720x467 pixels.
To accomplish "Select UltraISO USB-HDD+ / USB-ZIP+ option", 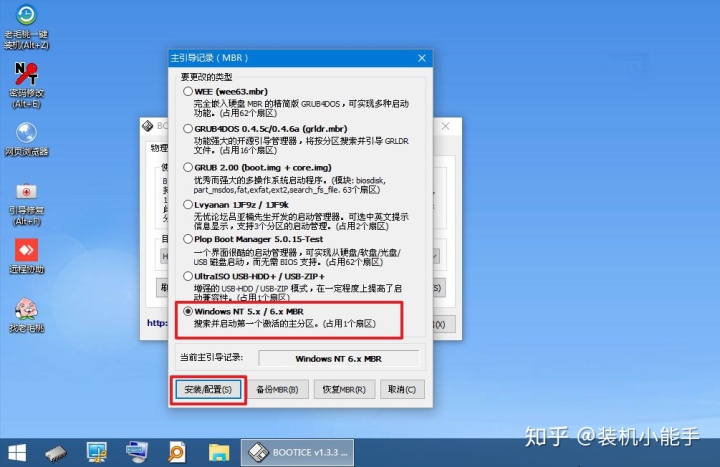I will click(x=187, y=276).
